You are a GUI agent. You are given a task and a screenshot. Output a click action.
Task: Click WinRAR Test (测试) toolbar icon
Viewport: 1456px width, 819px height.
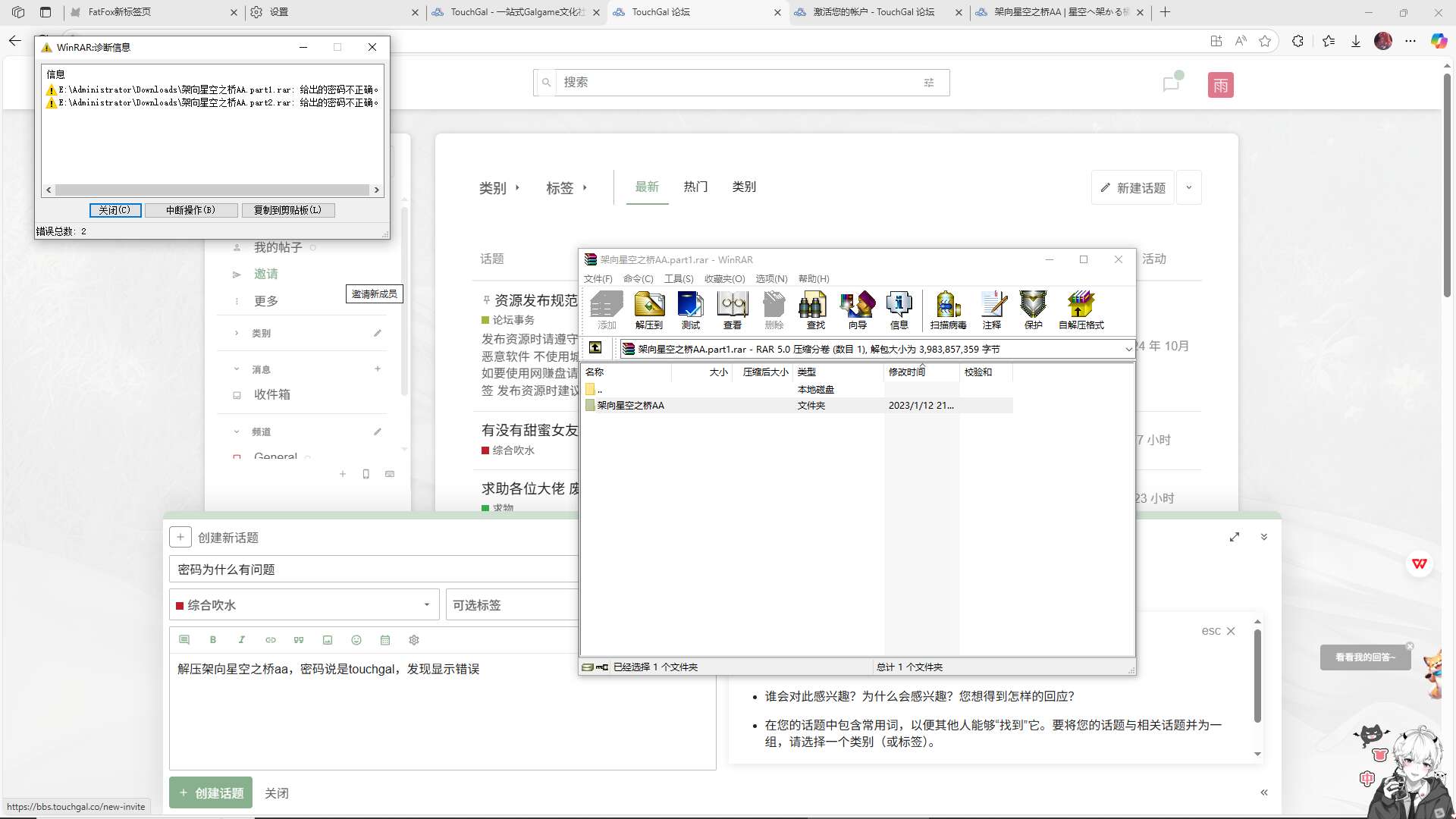click(x=690, y=310)
